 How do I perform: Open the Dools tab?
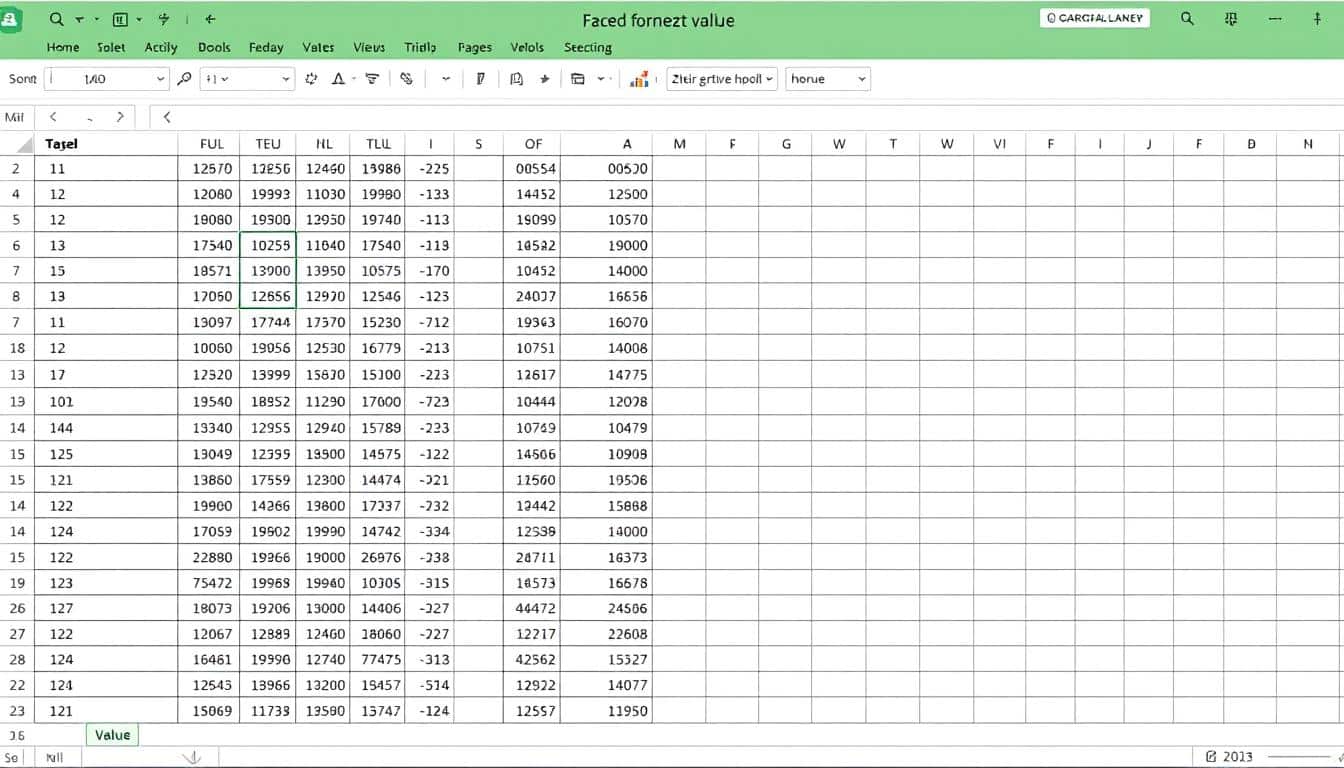214,47
